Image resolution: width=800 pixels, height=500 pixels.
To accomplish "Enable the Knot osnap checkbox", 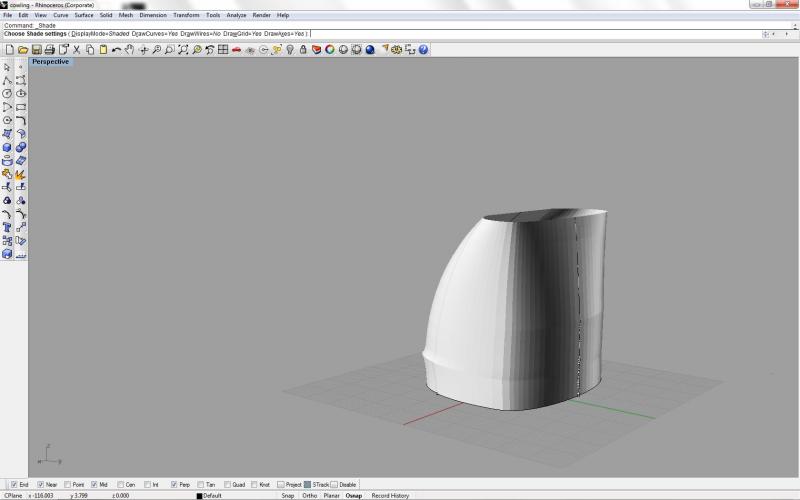I will (254, 484).
